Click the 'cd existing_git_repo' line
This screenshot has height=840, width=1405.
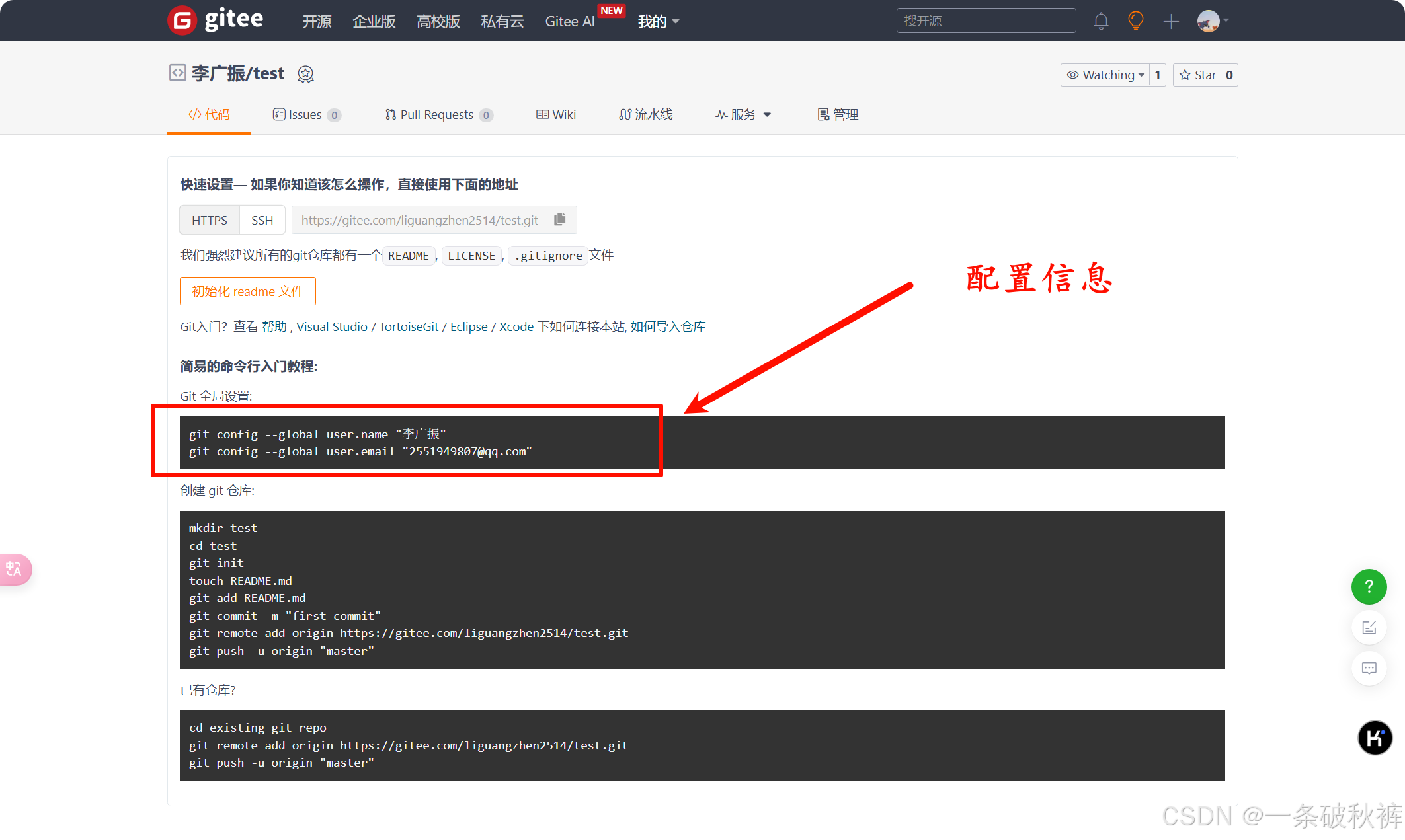click(258, 728)
